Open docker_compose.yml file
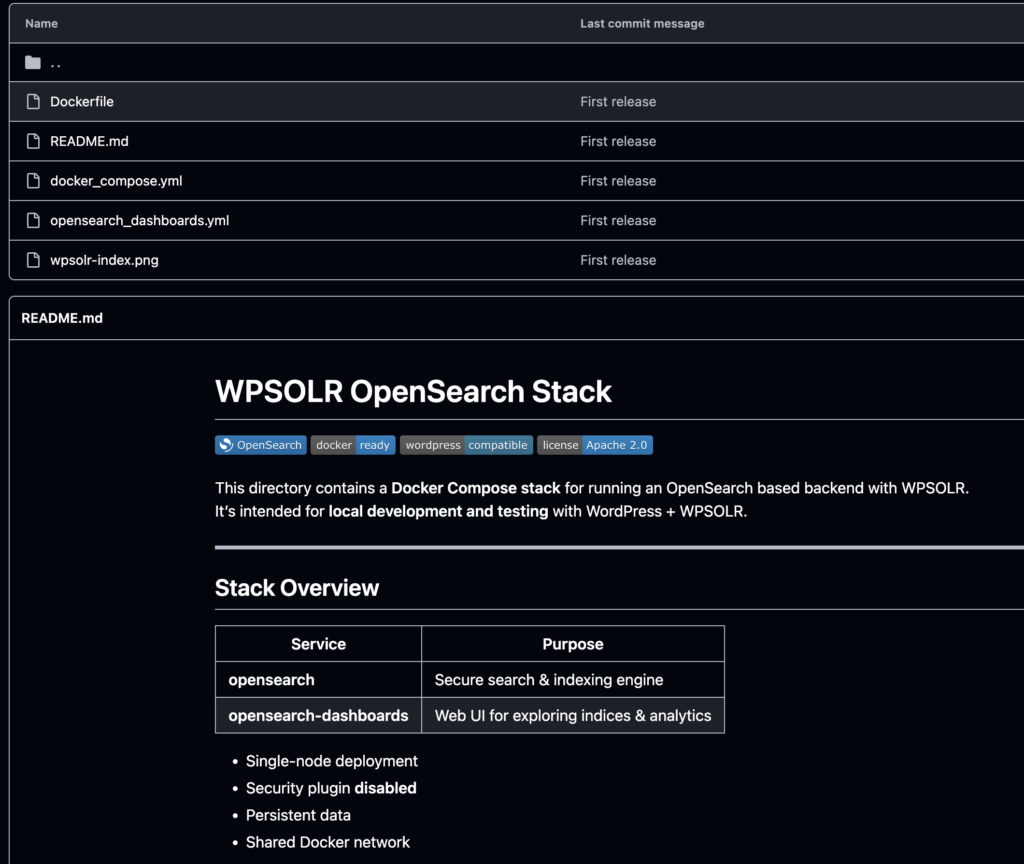This screenshot has width=1024, height=864. [116, 181]
